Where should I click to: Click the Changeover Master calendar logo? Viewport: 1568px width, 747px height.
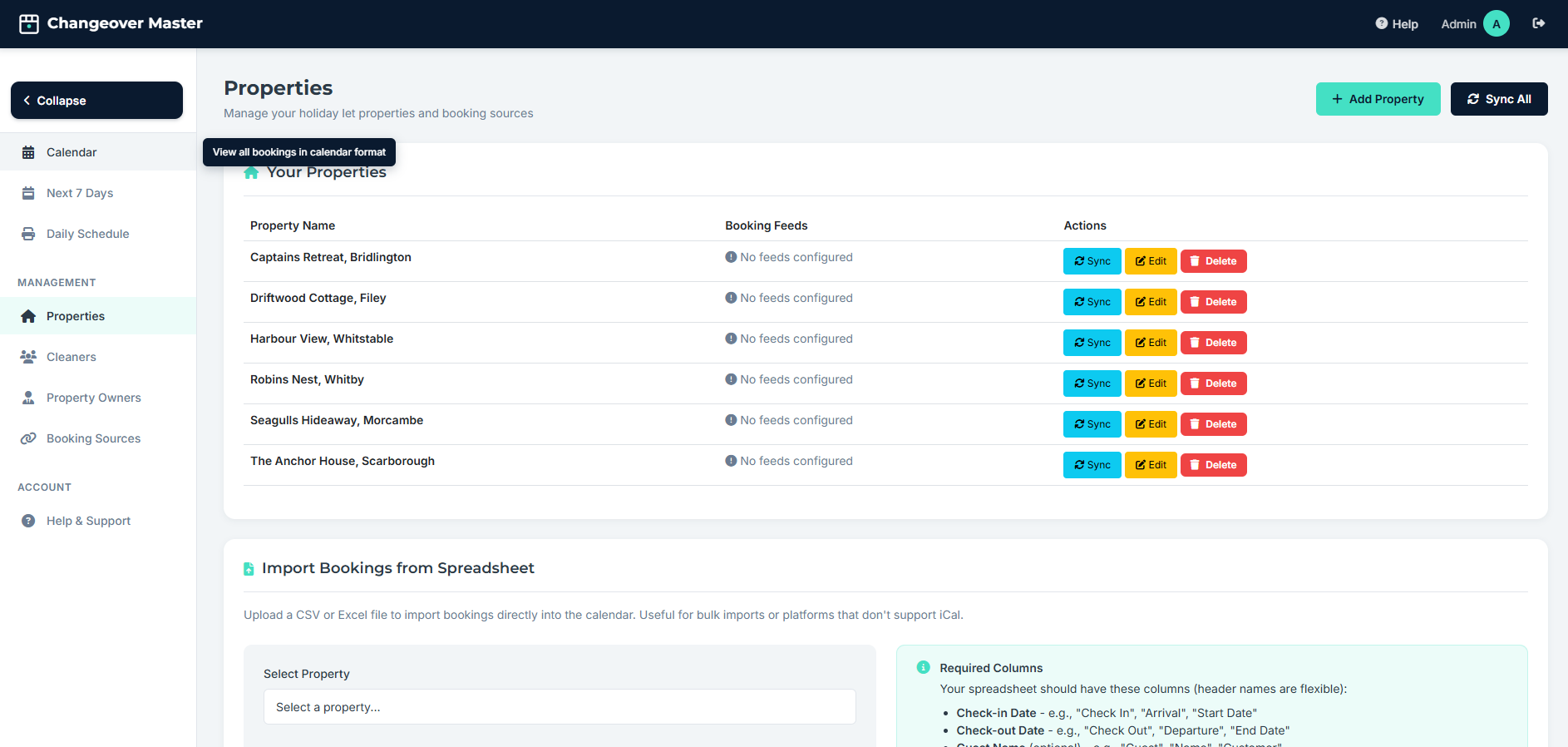(x=29, y=23)
